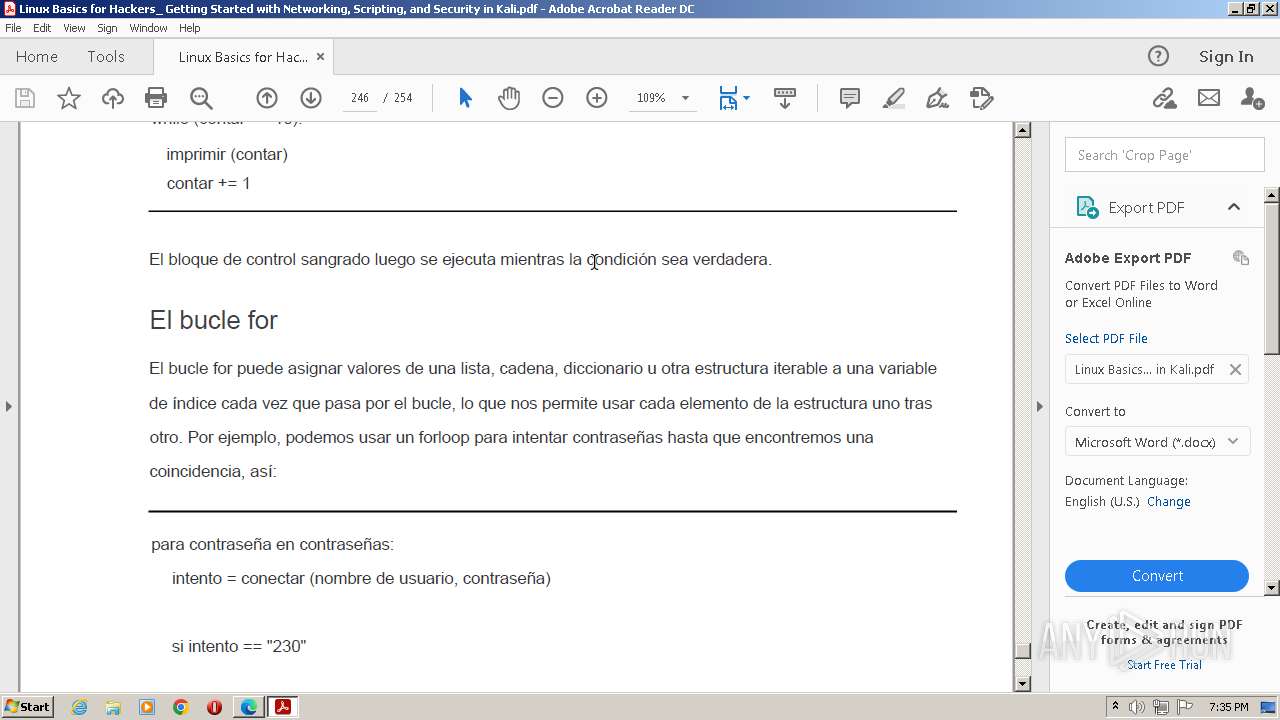Share with others person icon
Image resolution: width=1280 pixels, height=720 pixels.
1252,98
